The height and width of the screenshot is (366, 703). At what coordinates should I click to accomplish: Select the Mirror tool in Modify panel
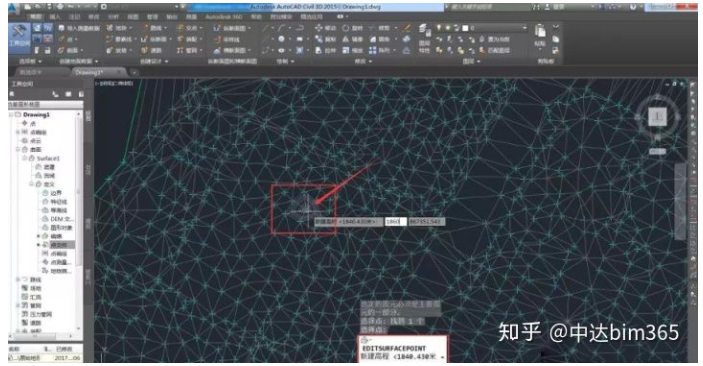[352, 39]
